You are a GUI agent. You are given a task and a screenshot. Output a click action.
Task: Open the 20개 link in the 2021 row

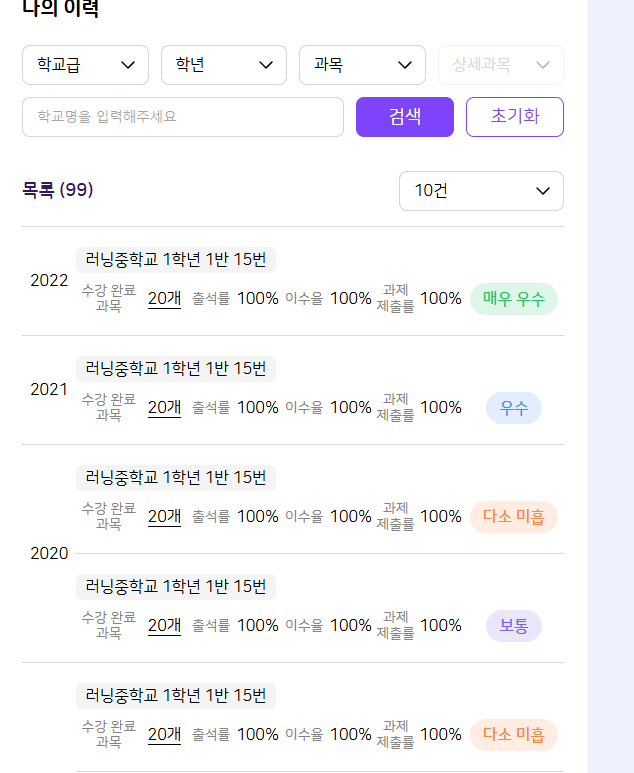[x=164, y=407]
